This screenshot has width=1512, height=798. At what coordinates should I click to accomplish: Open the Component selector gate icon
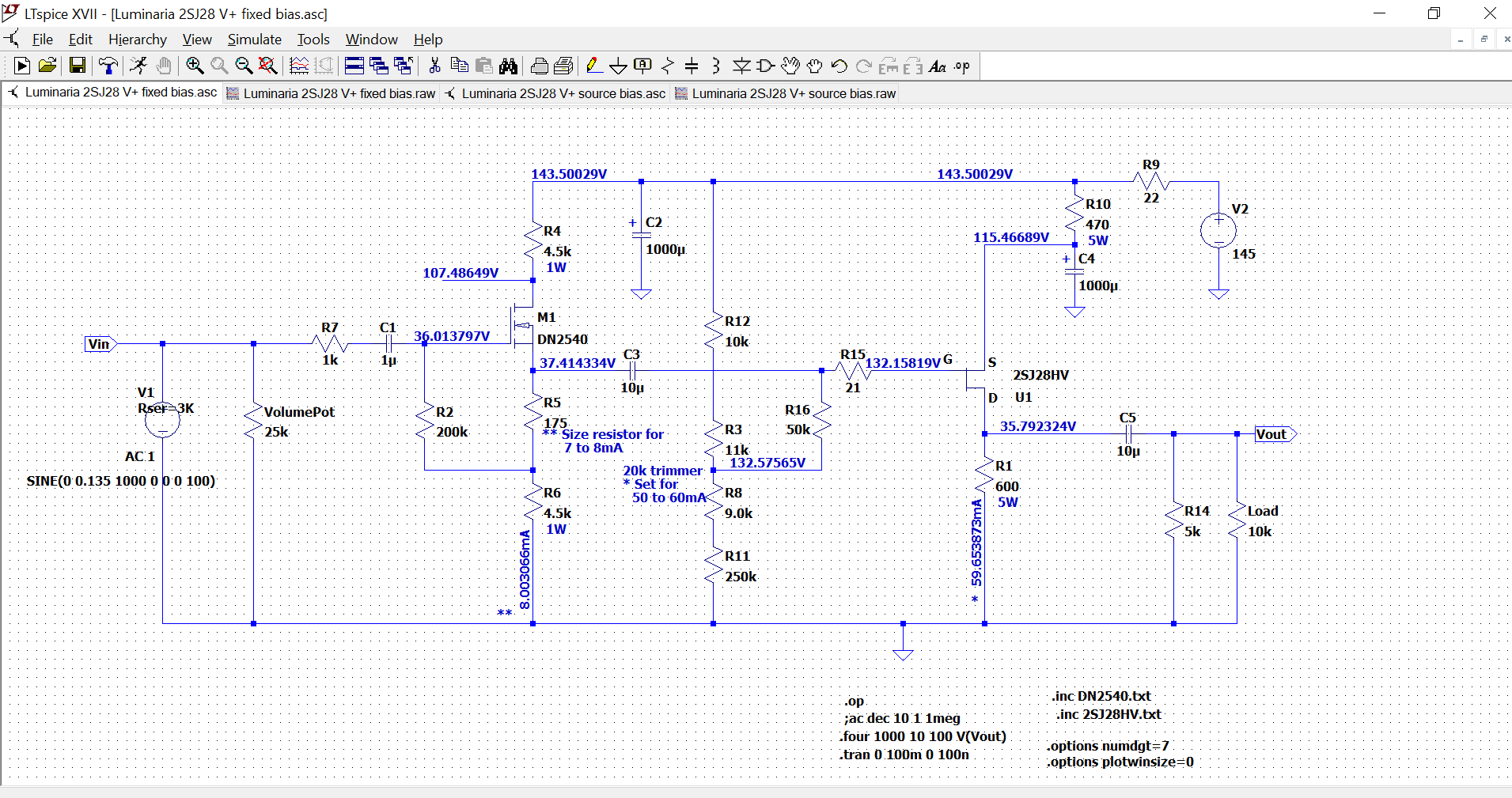[765, 66]
